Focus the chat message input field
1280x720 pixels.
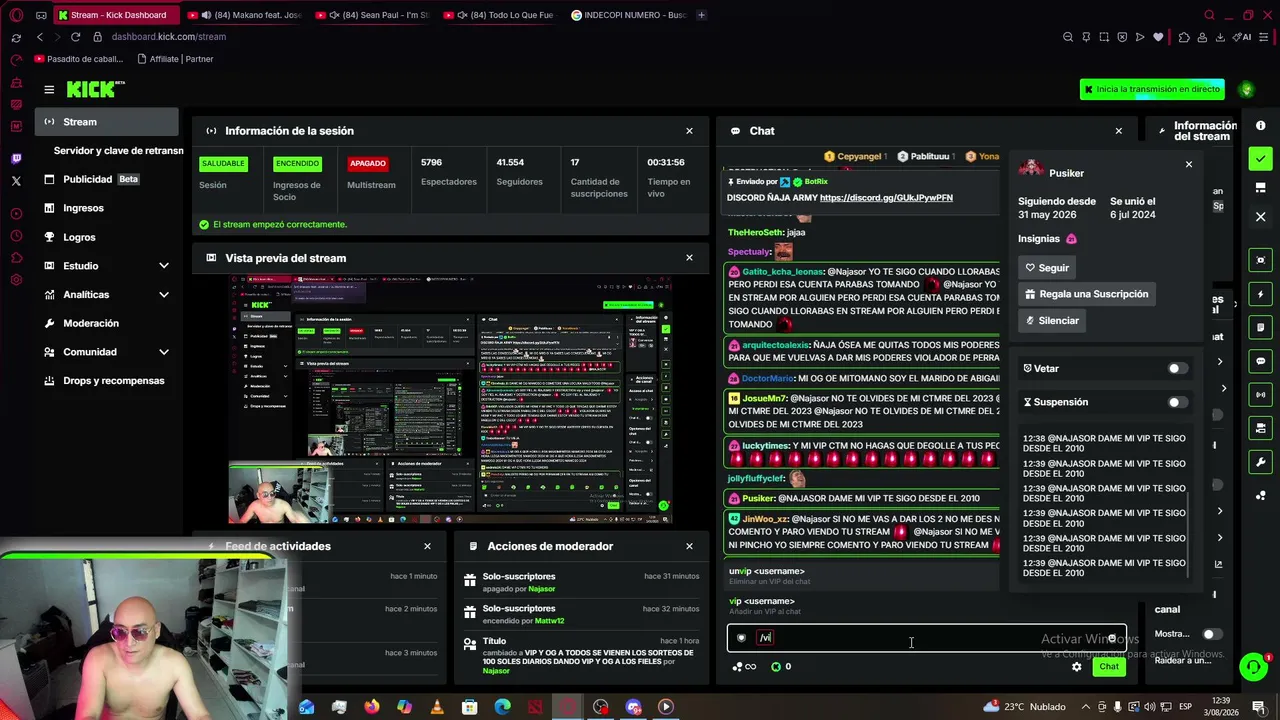point(926,638)
